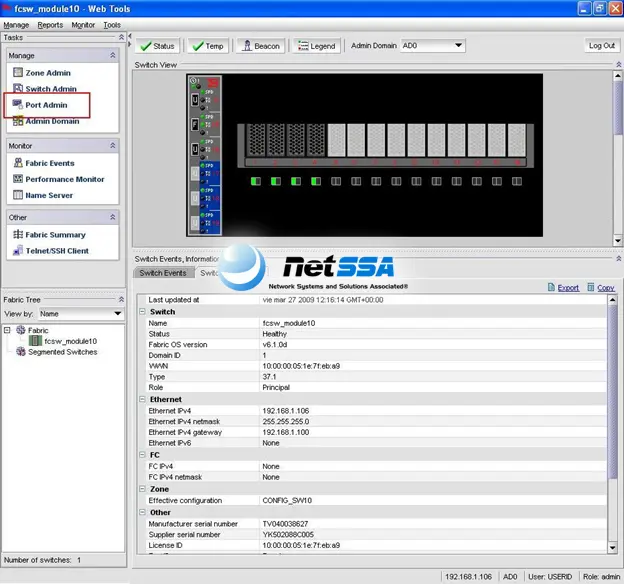Image resolution: width=624 pixels, height=584 pixels.
Task: Collapse the Fabric node in Fabric Tree
Action: pos(7,330)
